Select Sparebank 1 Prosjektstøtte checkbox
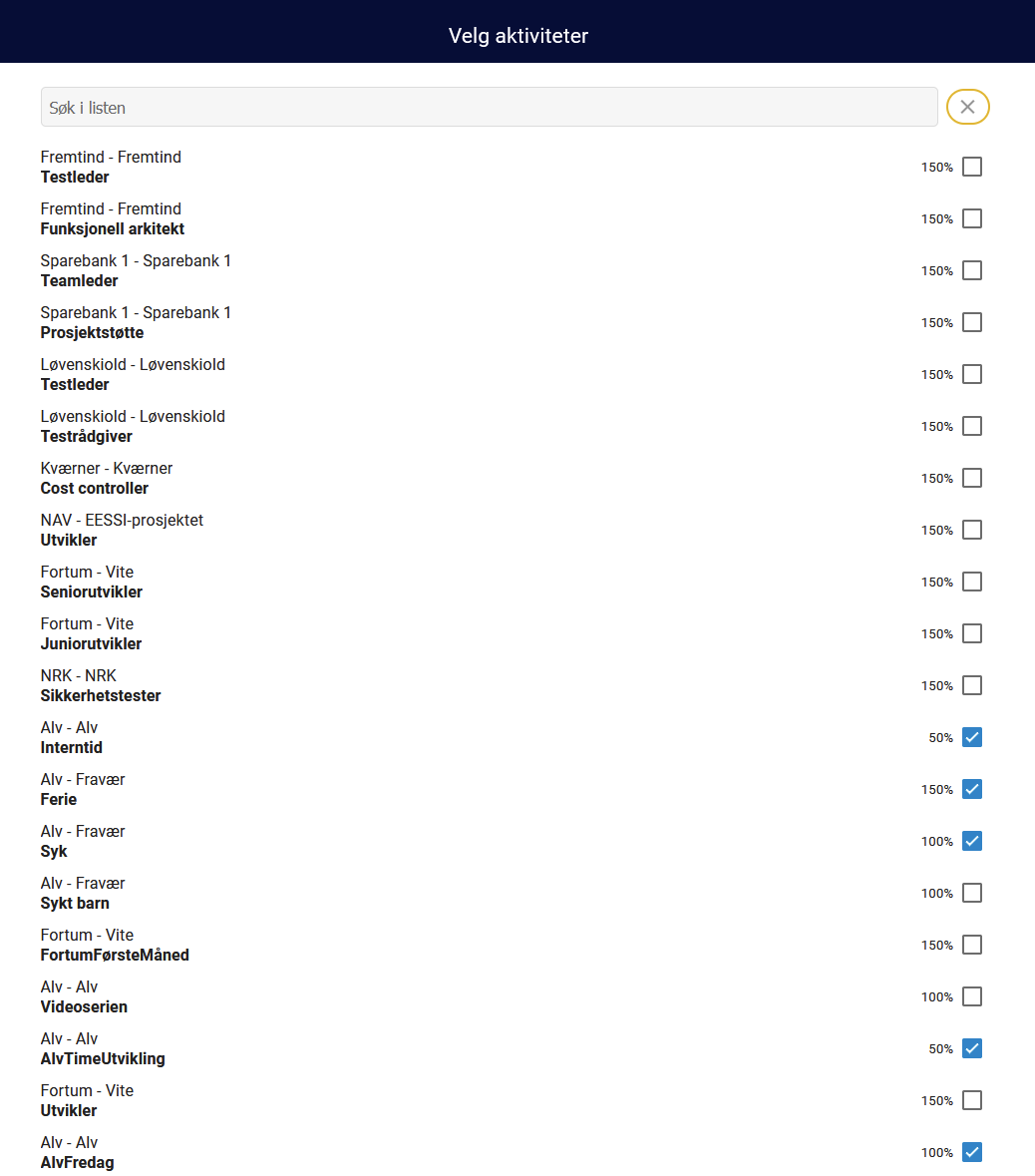 pos(972,322)
